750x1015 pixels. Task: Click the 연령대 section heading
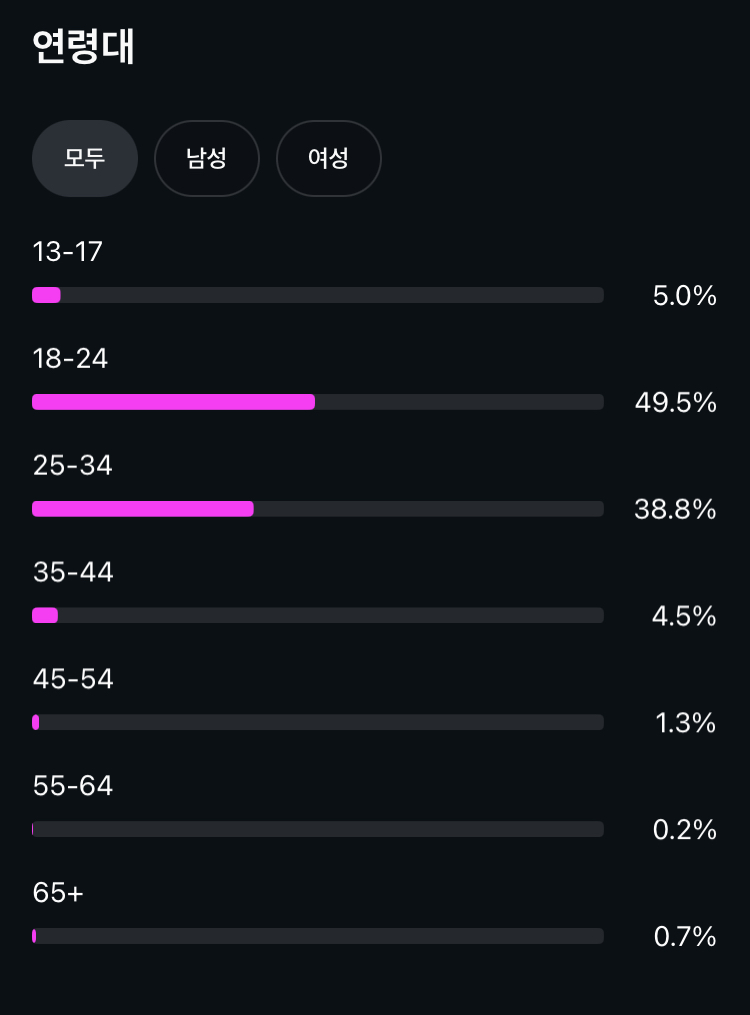tap(83, 47)
